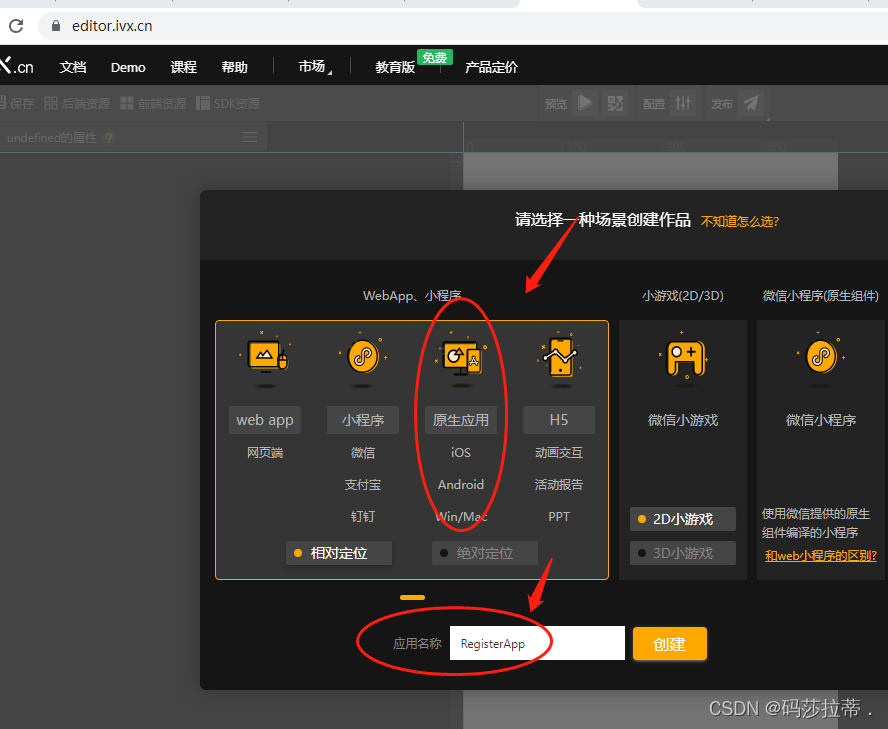Click the iOS text

point(461,453)
